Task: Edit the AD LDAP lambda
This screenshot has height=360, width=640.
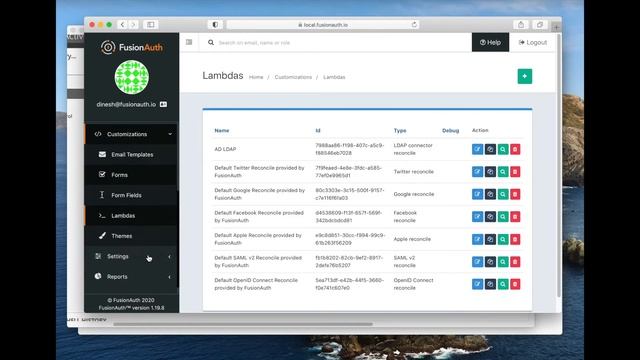Action: pos(477,149)
